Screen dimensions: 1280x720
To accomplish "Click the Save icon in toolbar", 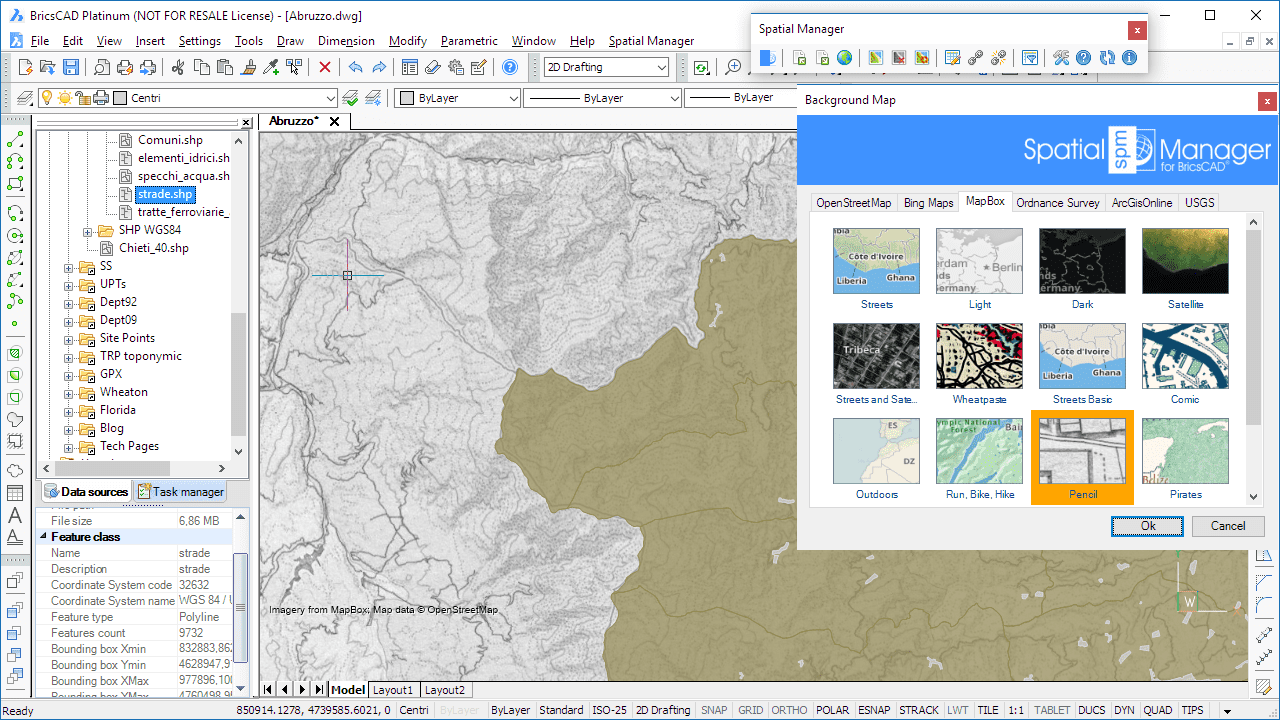I will point(71,67).
